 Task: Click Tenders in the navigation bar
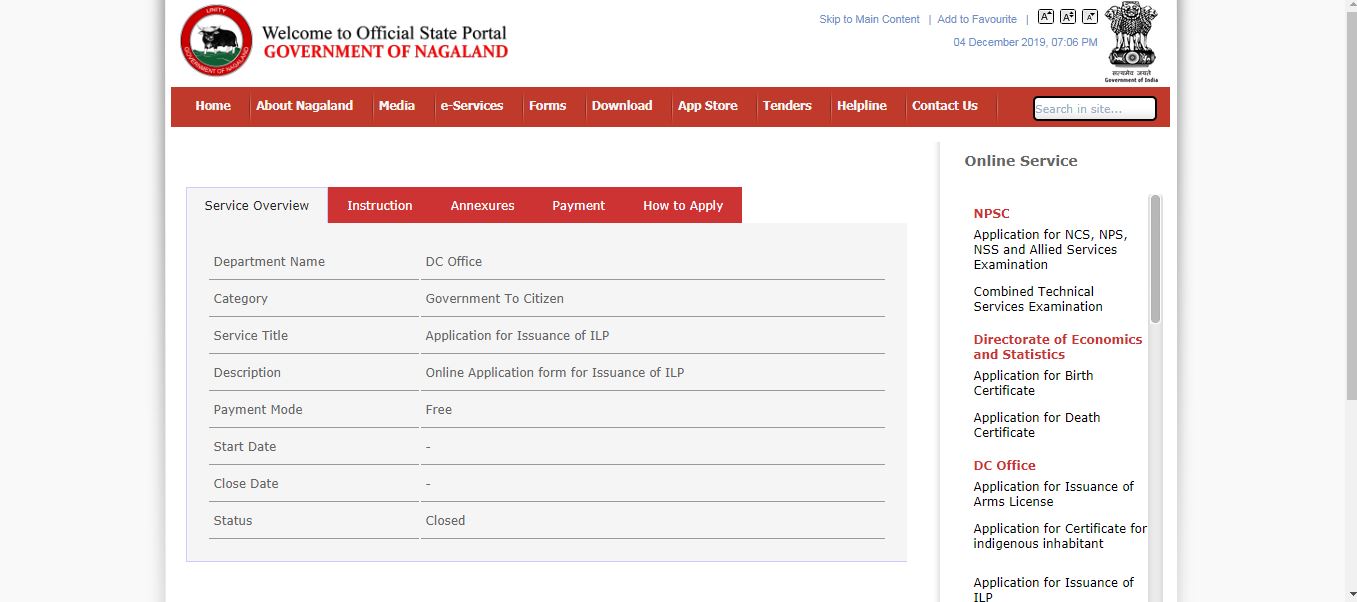pyautogui.click(x=787, y=106)
